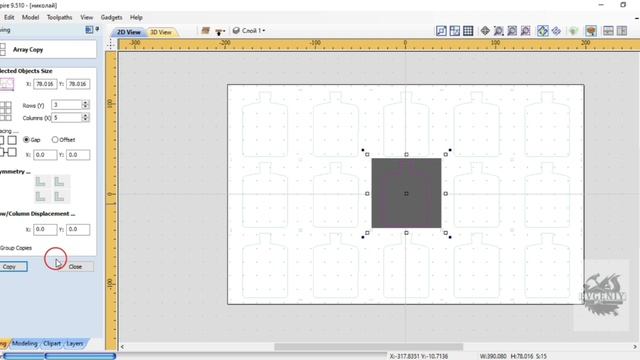
Task: Decrease Rows (Y) with the down arrow
Action: (x=85, y=107)
